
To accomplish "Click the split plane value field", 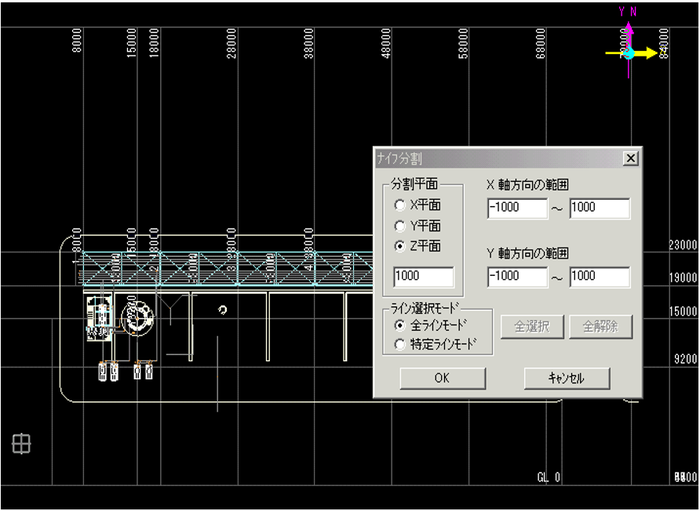I will [x=424, y=277].
